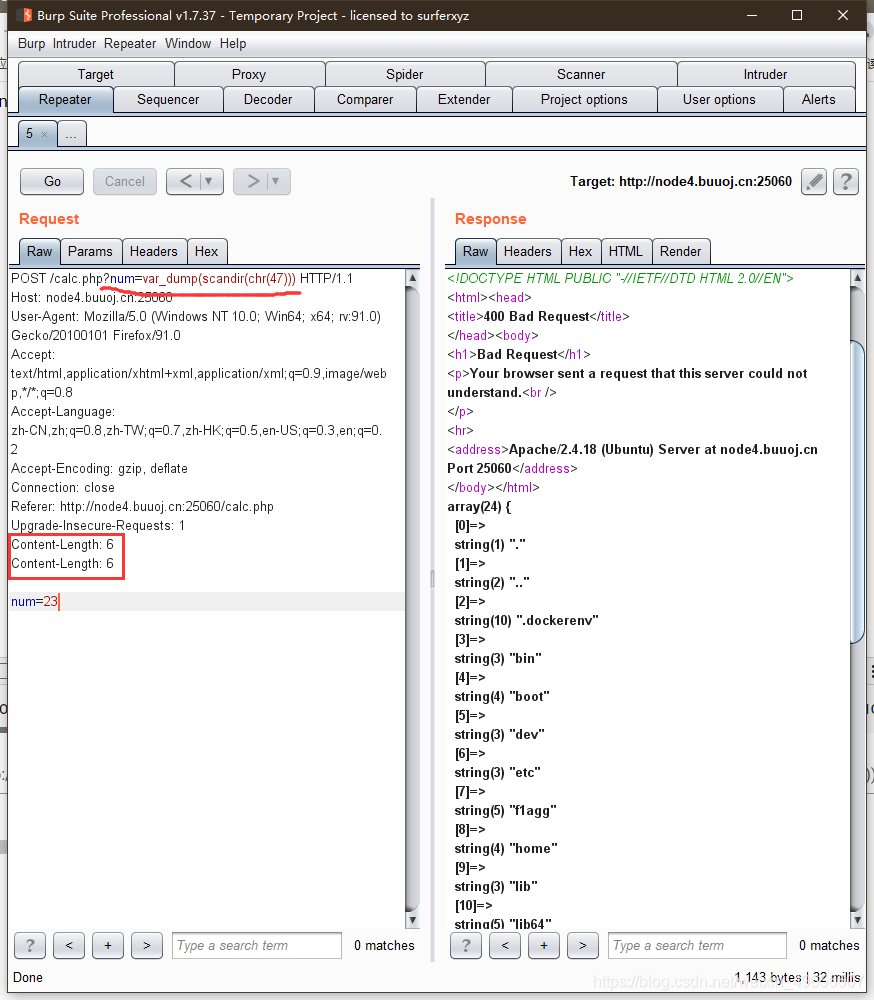Click the Cancel button
The image size is (874, 1000).
coord(125,182)
